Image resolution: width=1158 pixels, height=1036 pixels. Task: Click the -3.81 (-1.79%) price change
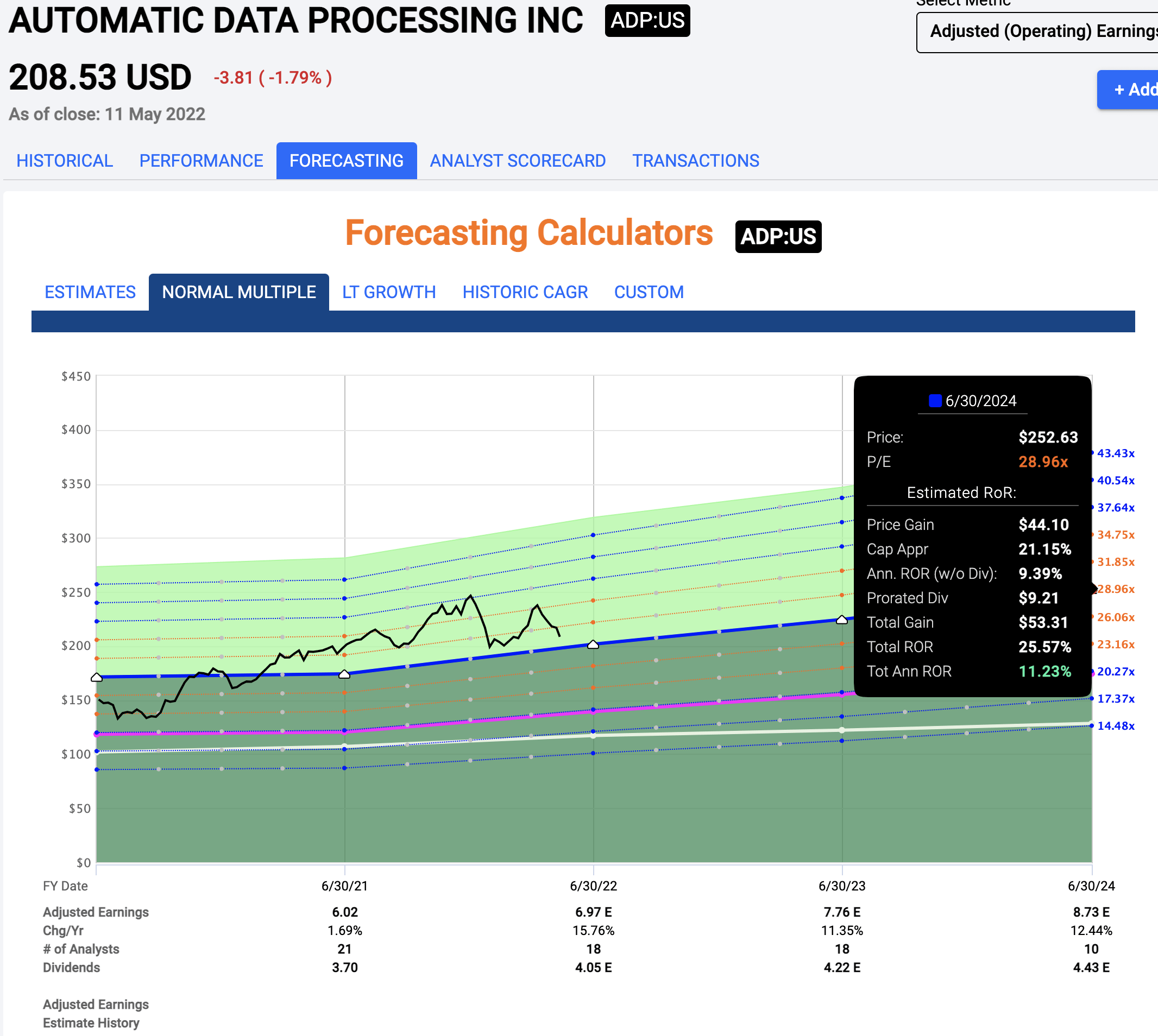click(273, 78)
